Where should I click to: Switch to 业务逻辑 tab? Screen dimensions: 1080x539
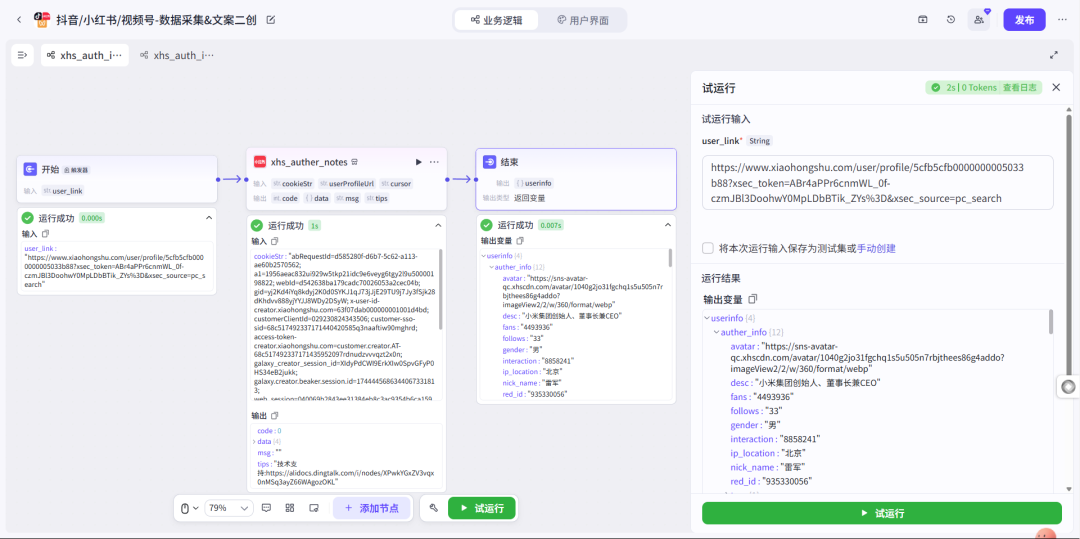pos(496,20)
